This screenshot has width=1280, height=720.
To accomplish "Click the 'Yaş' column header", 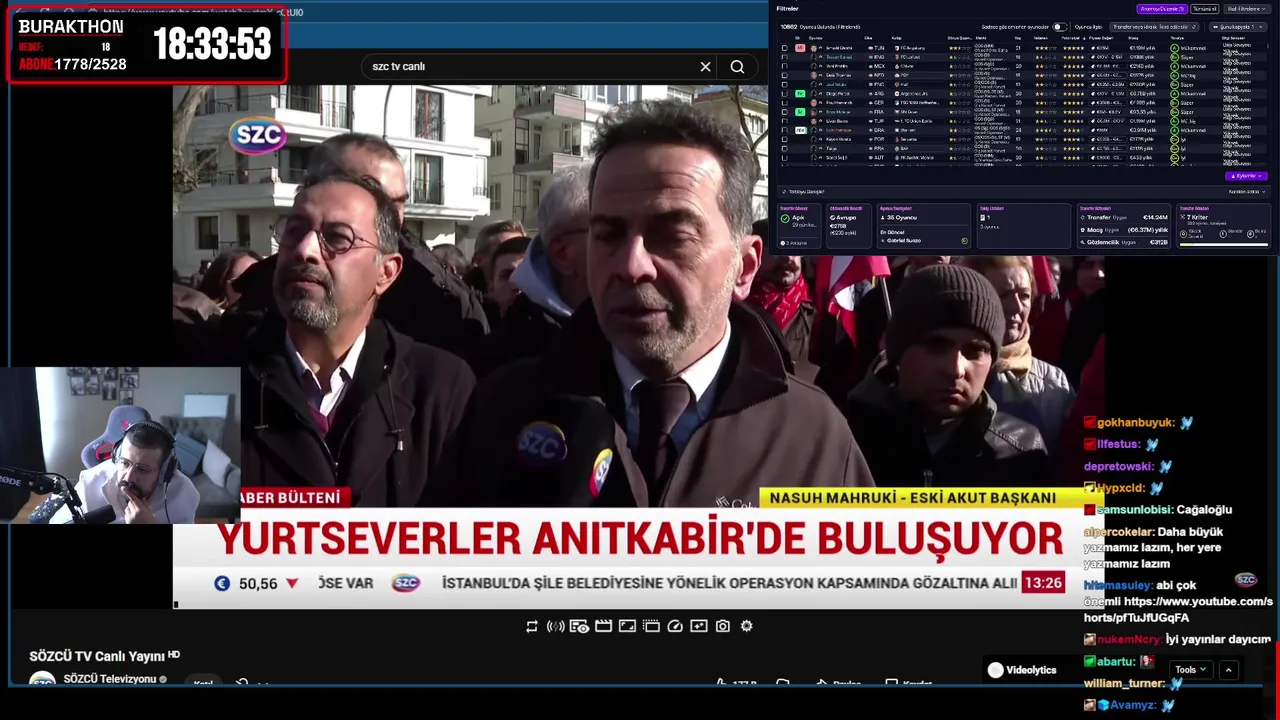I will [1018, 38].
